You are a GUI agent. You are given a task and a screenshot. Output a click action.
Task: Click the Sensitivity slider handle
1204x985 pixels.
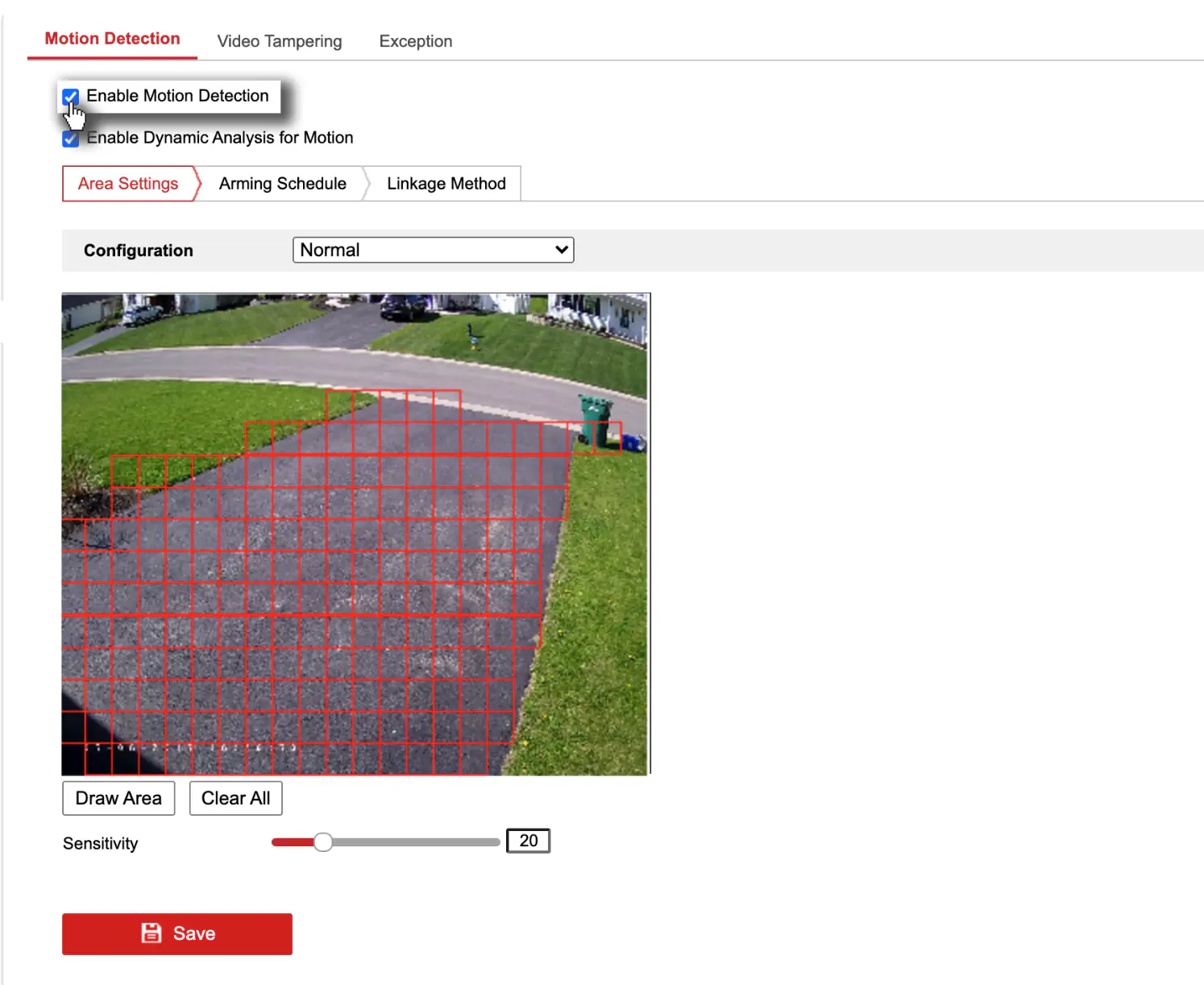pyautogui.click(x=323, y=842)
